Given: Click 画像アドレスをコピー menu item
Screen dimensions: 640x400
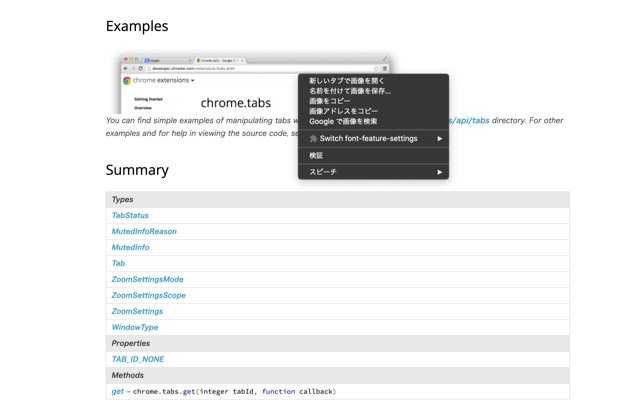Looking at the screenshot, I should [x=343, y=111].
